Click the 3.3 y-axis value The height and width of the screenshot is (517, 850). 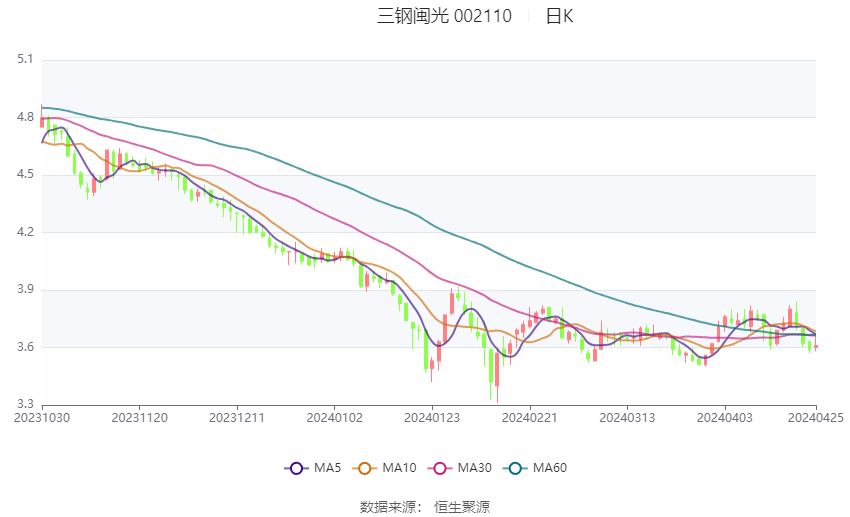[x=25, y=404]
